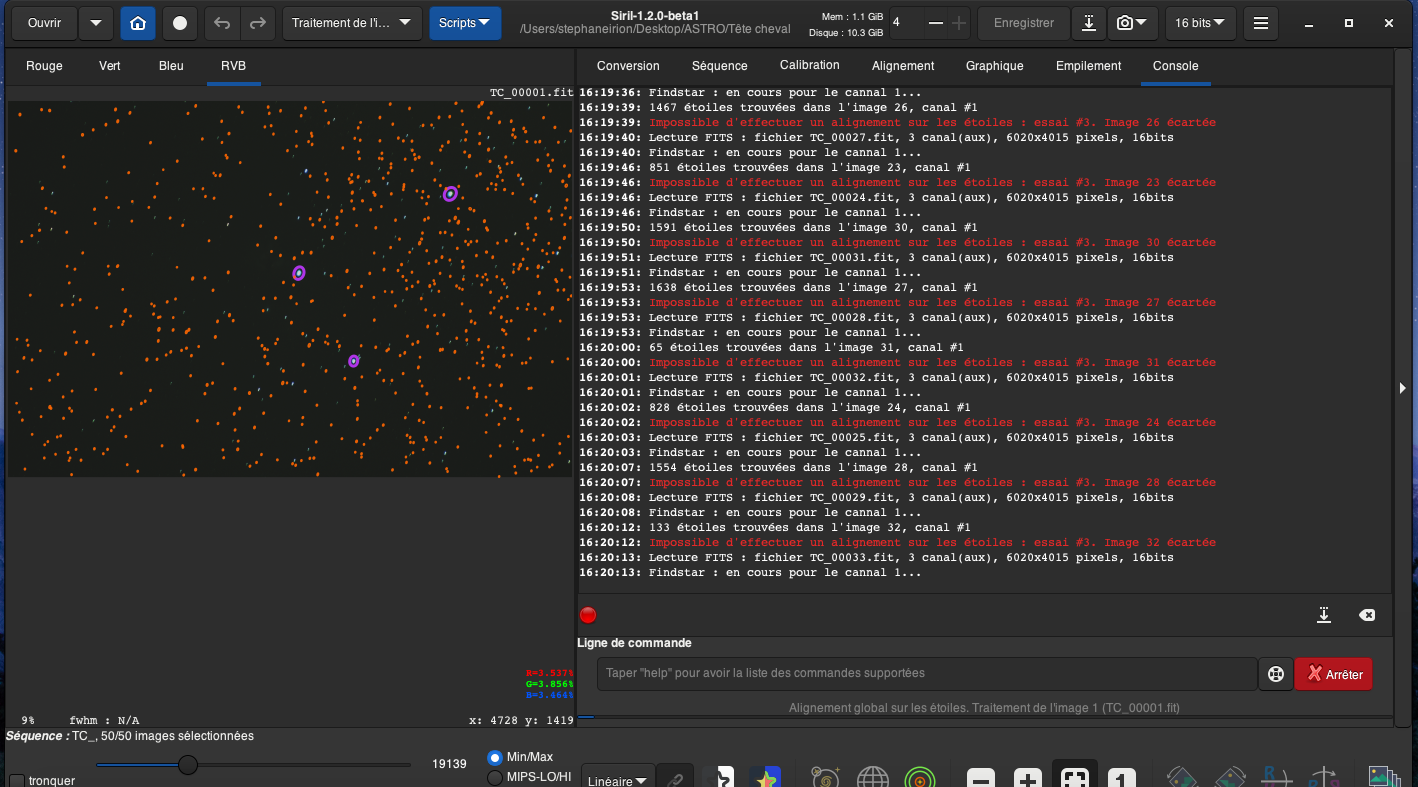This screenshot has height=787, width=1418.
Task: Zoom out with the minus icon
Action: (x=981, y=779)
